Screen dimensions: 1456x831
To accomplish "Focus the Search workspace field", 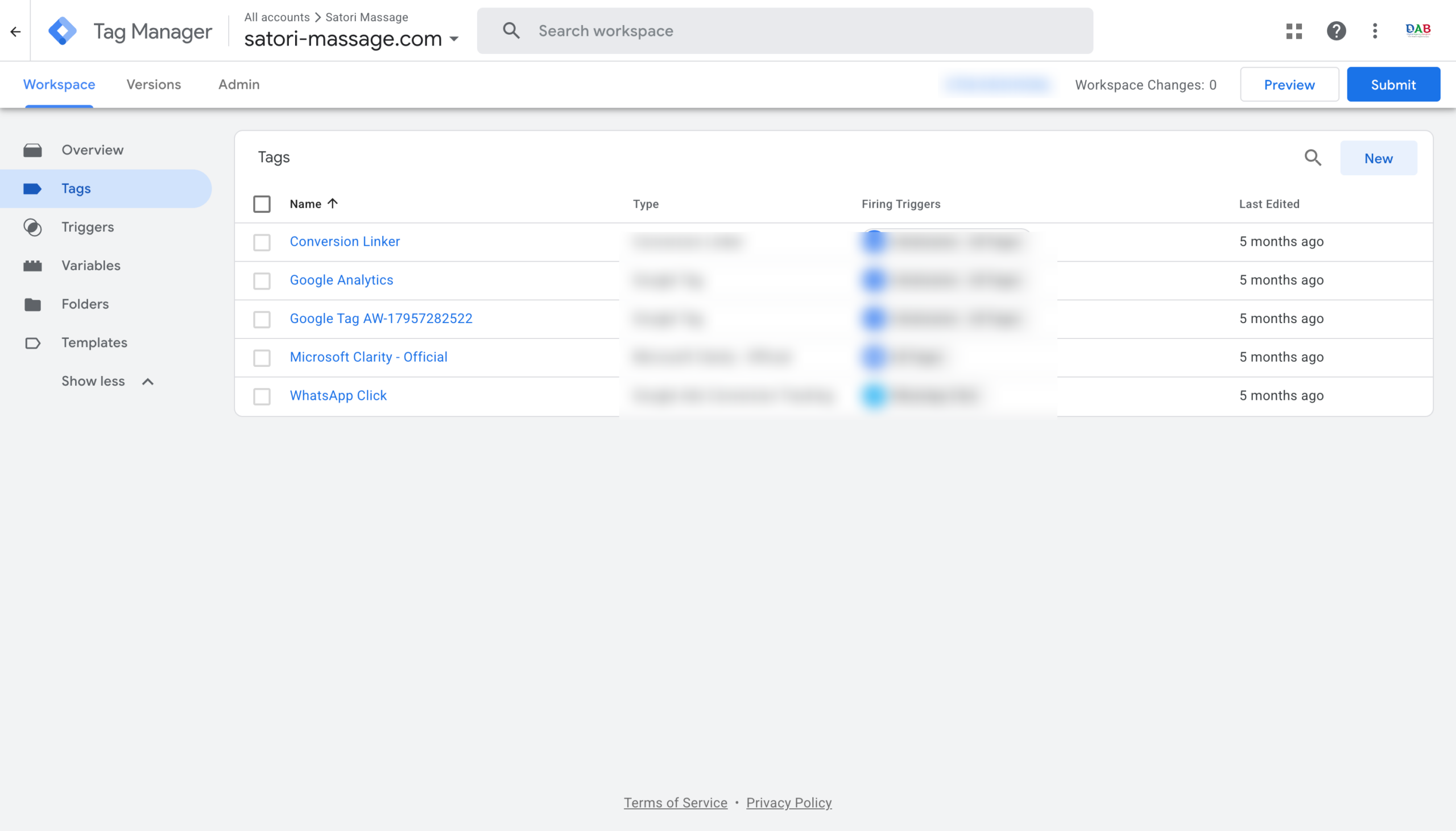I will (785, 31).
